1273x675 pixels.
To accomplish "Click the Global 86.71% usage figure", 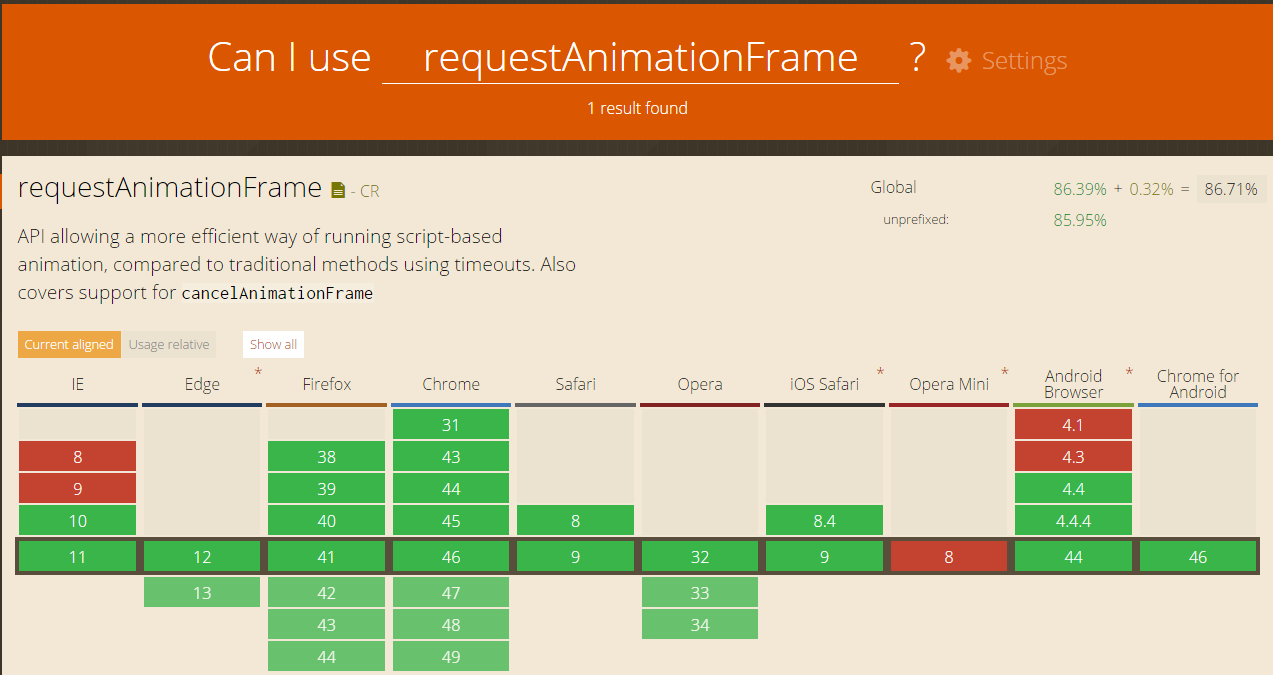I will [x=1231, y=188].
